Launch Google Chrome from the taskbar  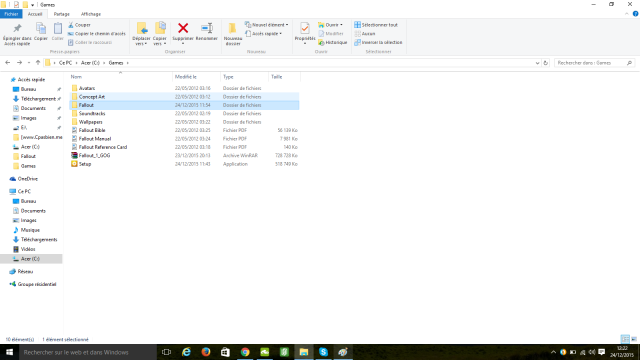click(x=245, y=352)
